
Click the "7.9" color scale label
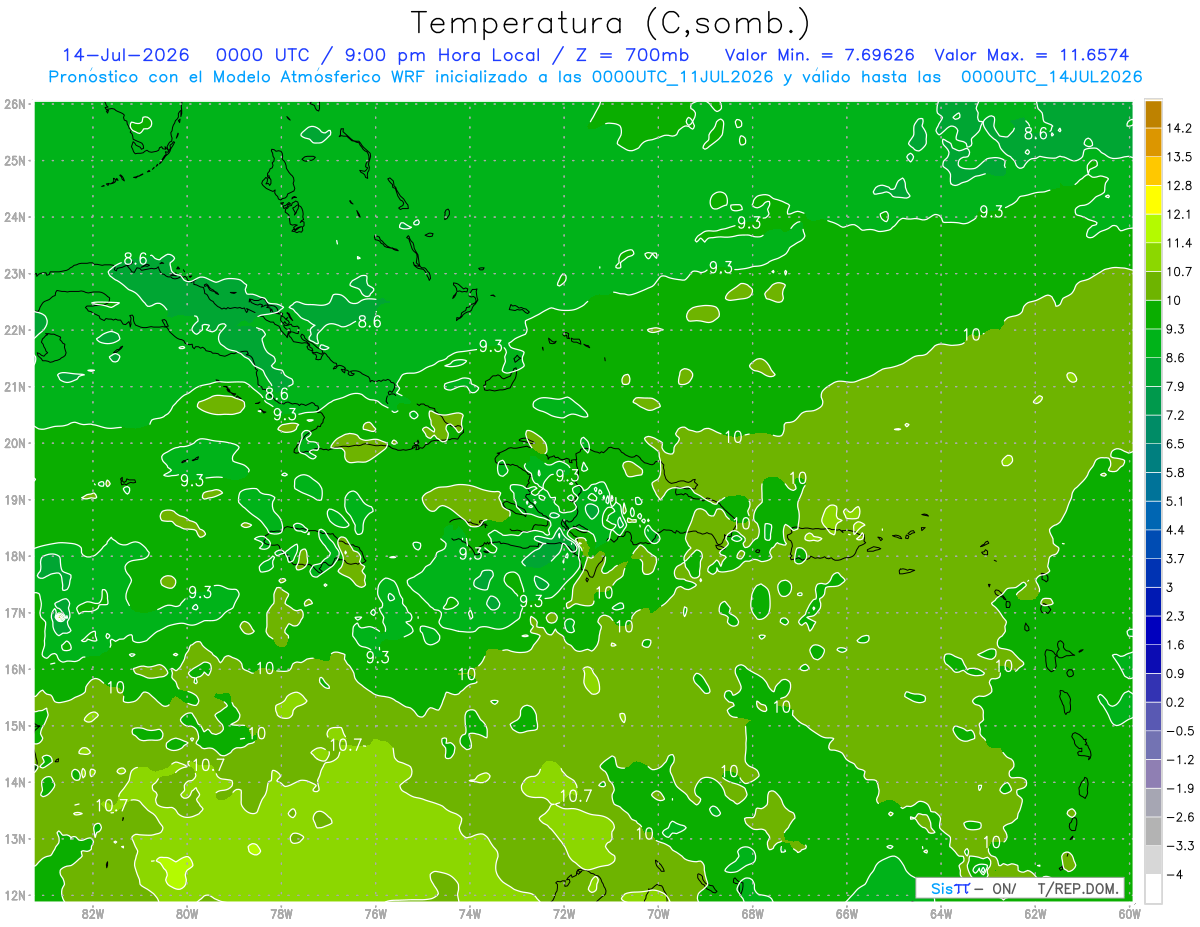(1175, 386)
